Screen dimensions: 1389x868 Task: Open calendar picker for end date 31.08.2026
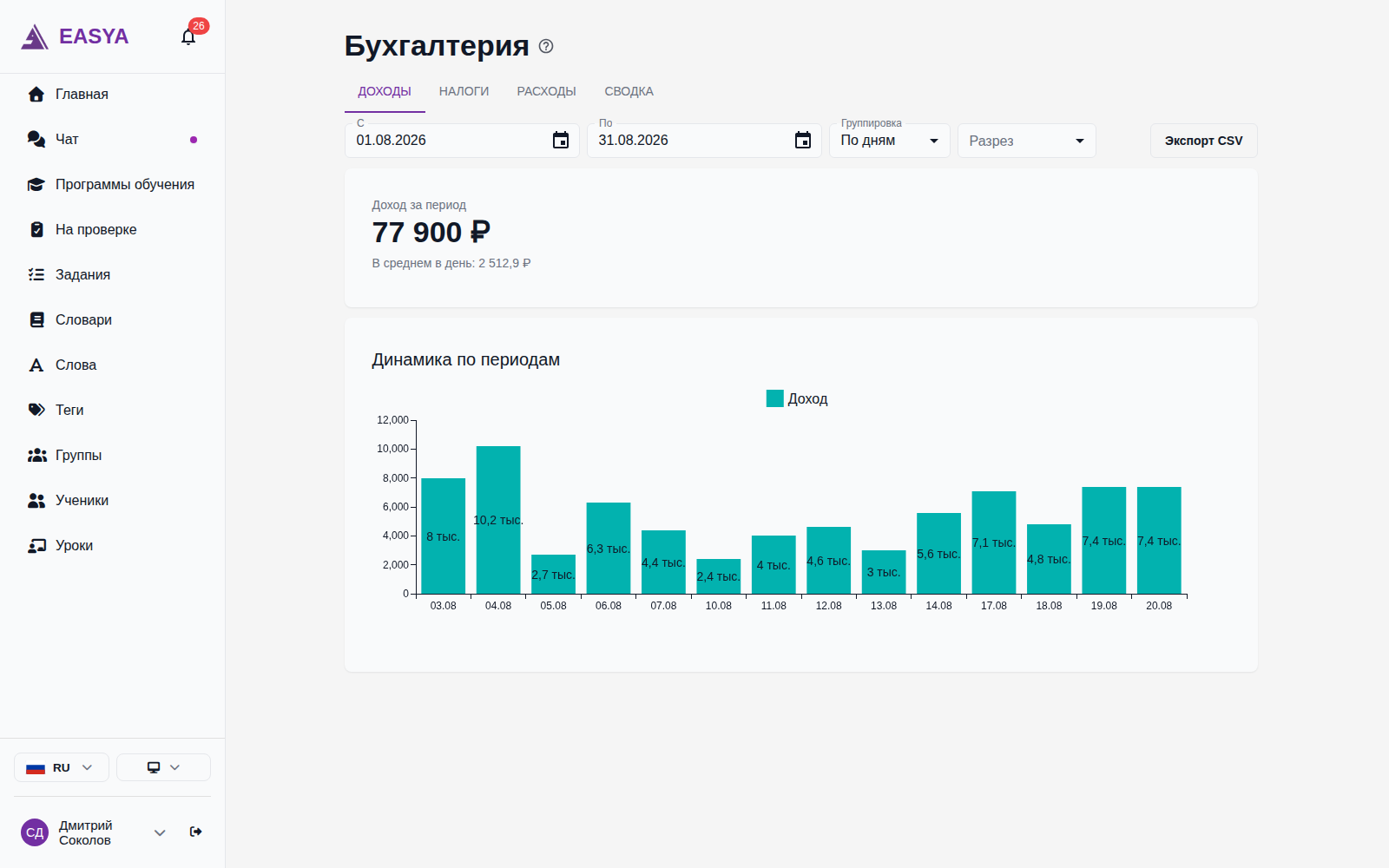(803, 140)
